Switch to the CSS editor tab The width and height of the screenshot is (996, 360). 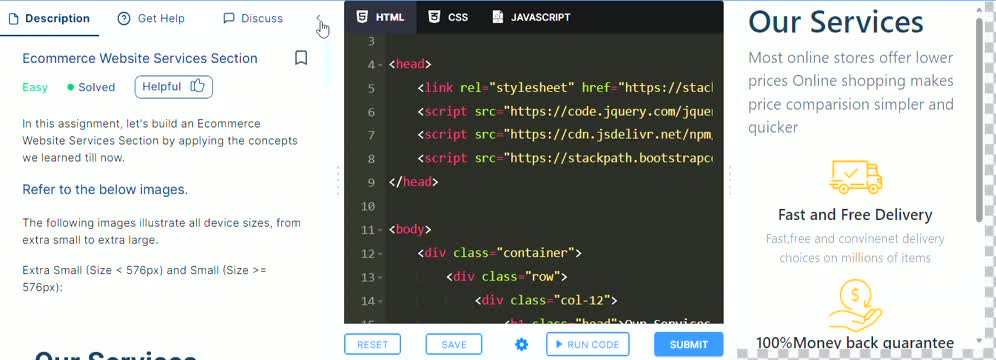(x=448, y=17)
